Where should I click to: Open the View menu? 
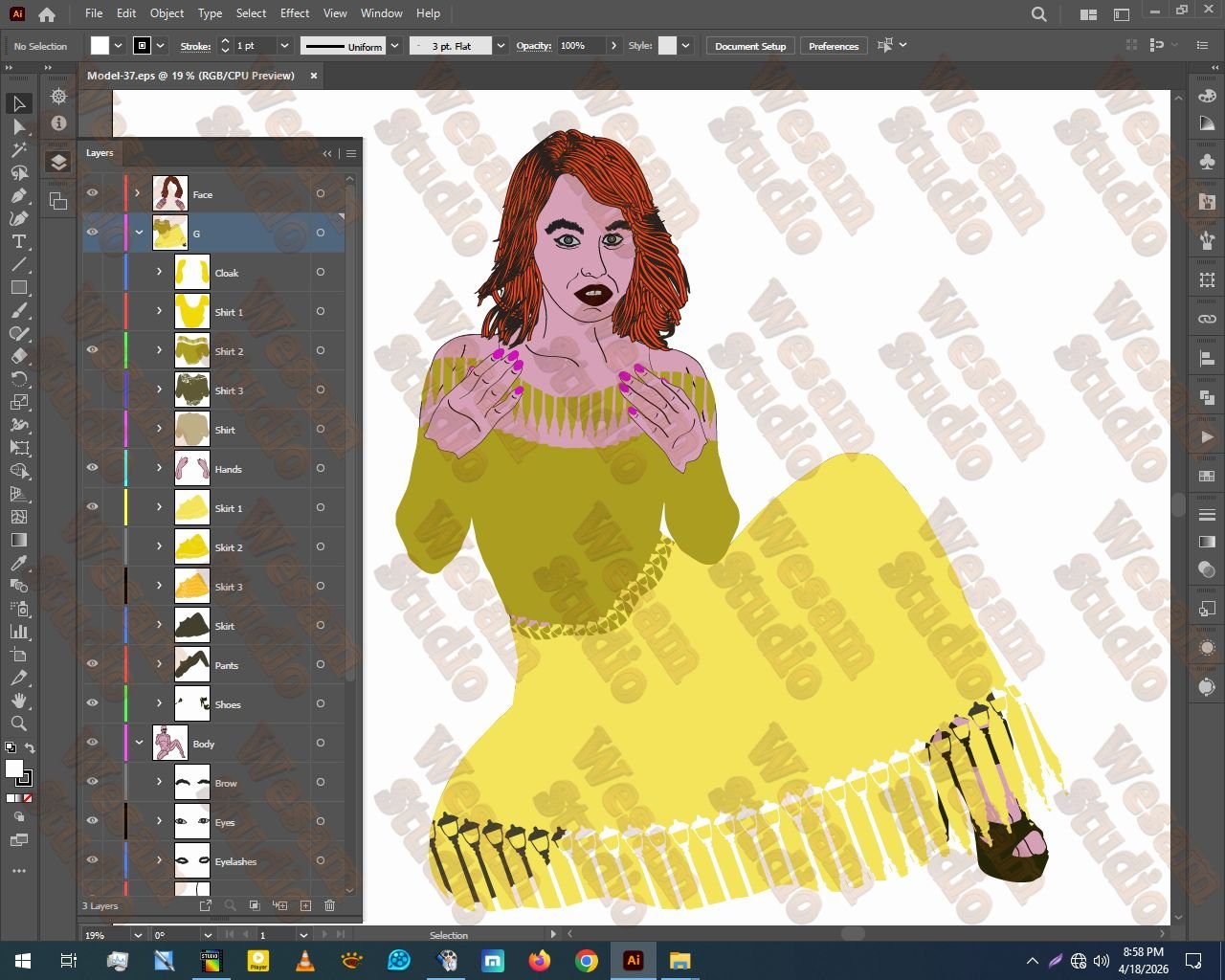pos(335,13)
